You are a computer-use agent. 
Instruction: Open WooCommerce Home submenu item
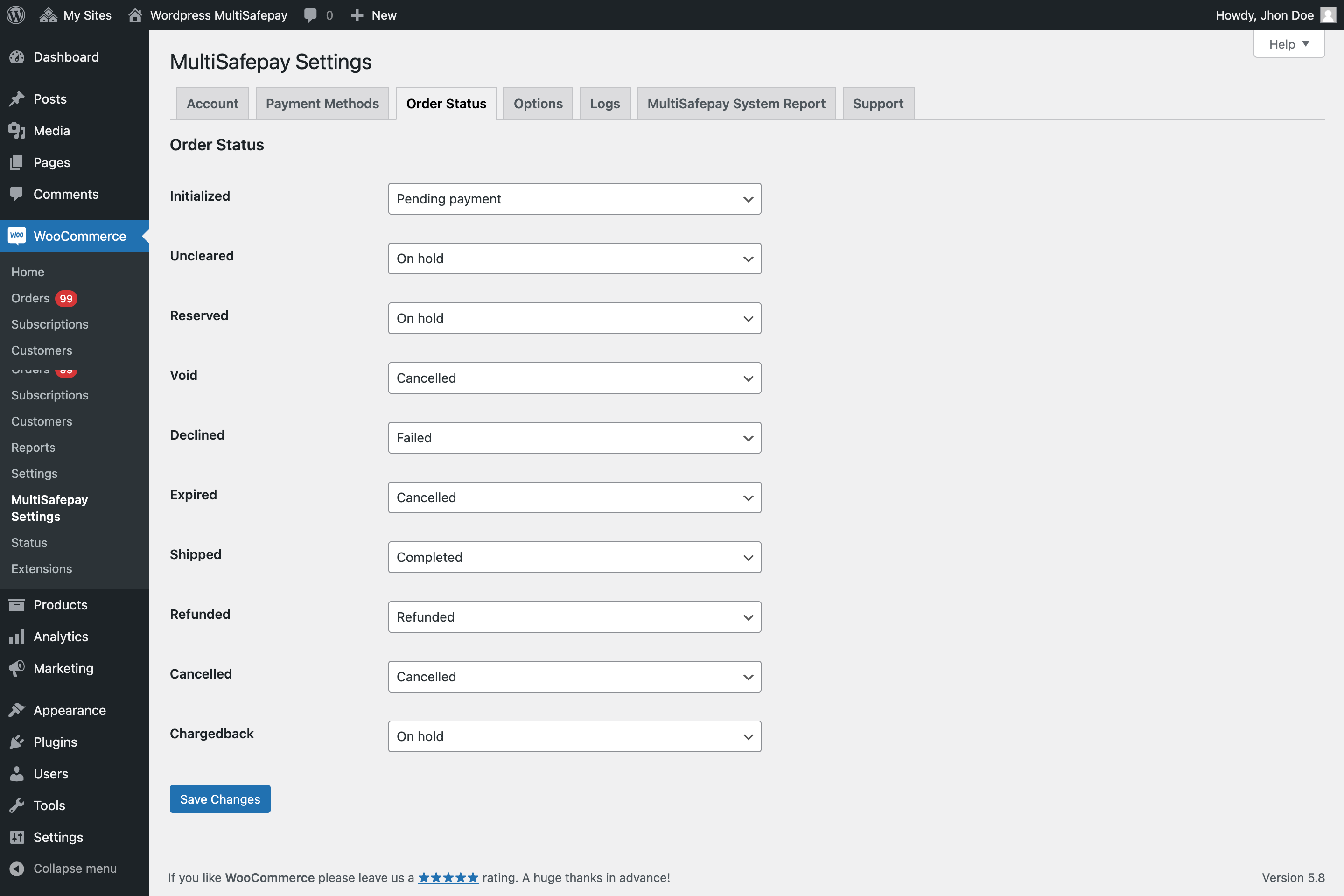(x=28, y=272)
